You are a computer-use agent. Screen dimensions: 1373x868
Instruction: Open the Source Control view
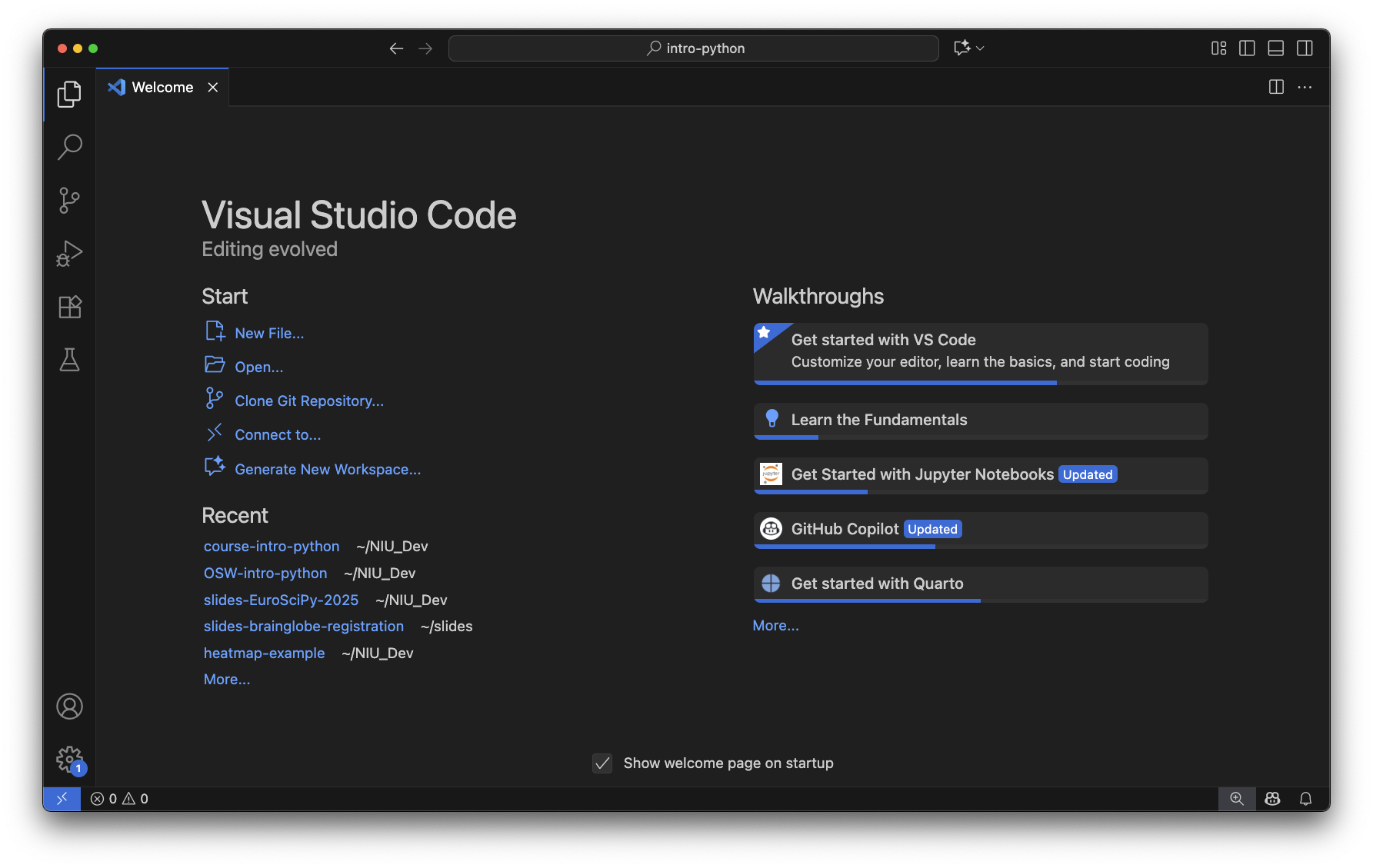[69, 201]
